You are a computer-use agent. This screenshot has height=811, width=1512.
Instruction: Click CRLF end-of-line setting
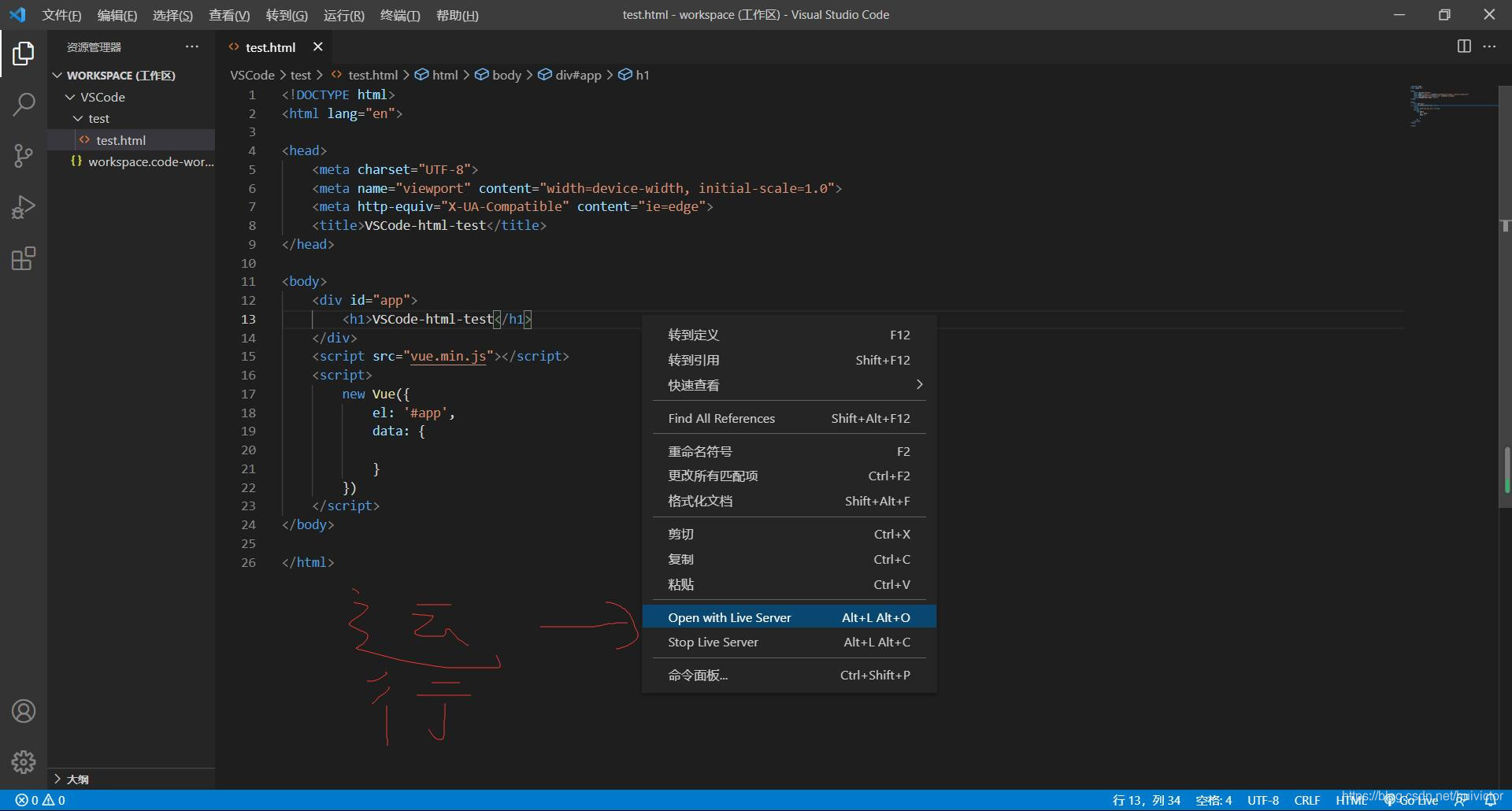coord(1307,800)
